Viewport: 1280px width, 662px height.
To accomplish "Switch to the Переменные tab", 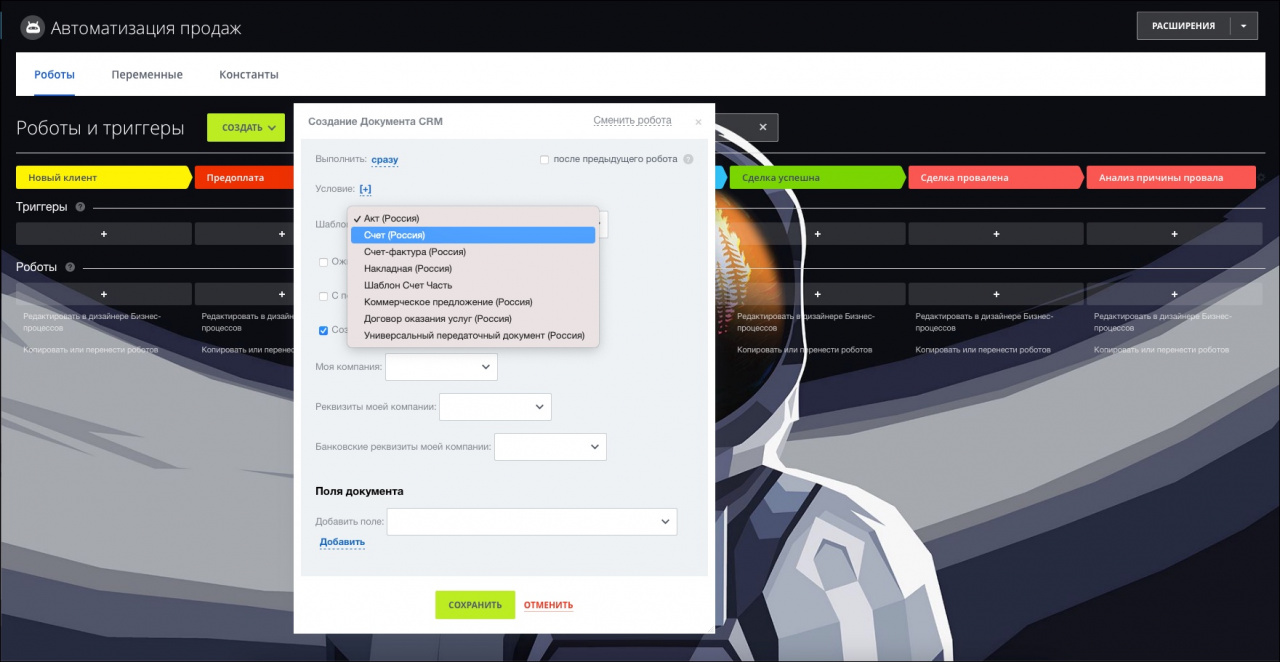I will 147,75.
